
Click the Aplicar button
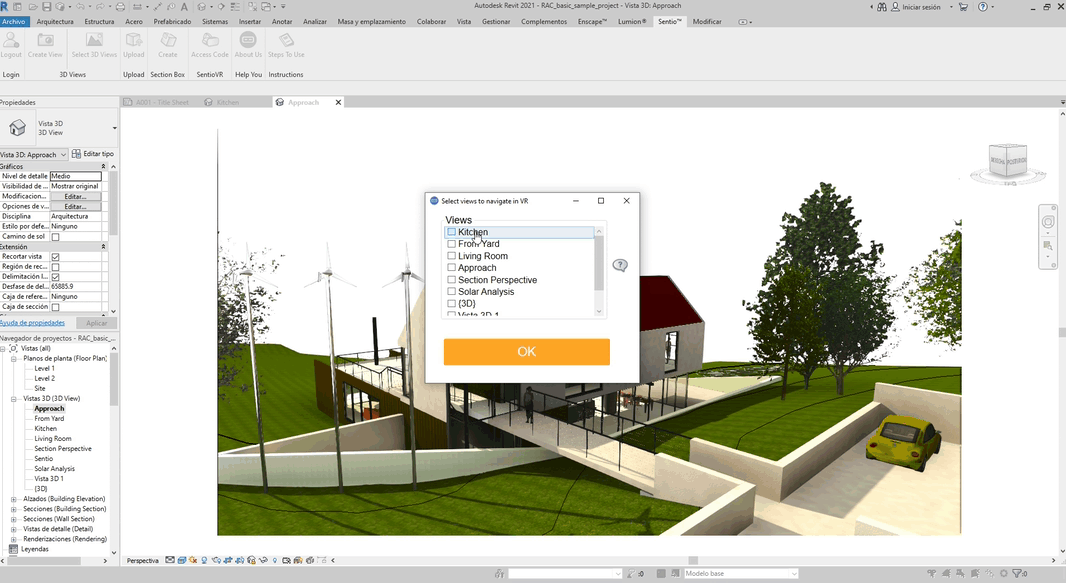97,323
